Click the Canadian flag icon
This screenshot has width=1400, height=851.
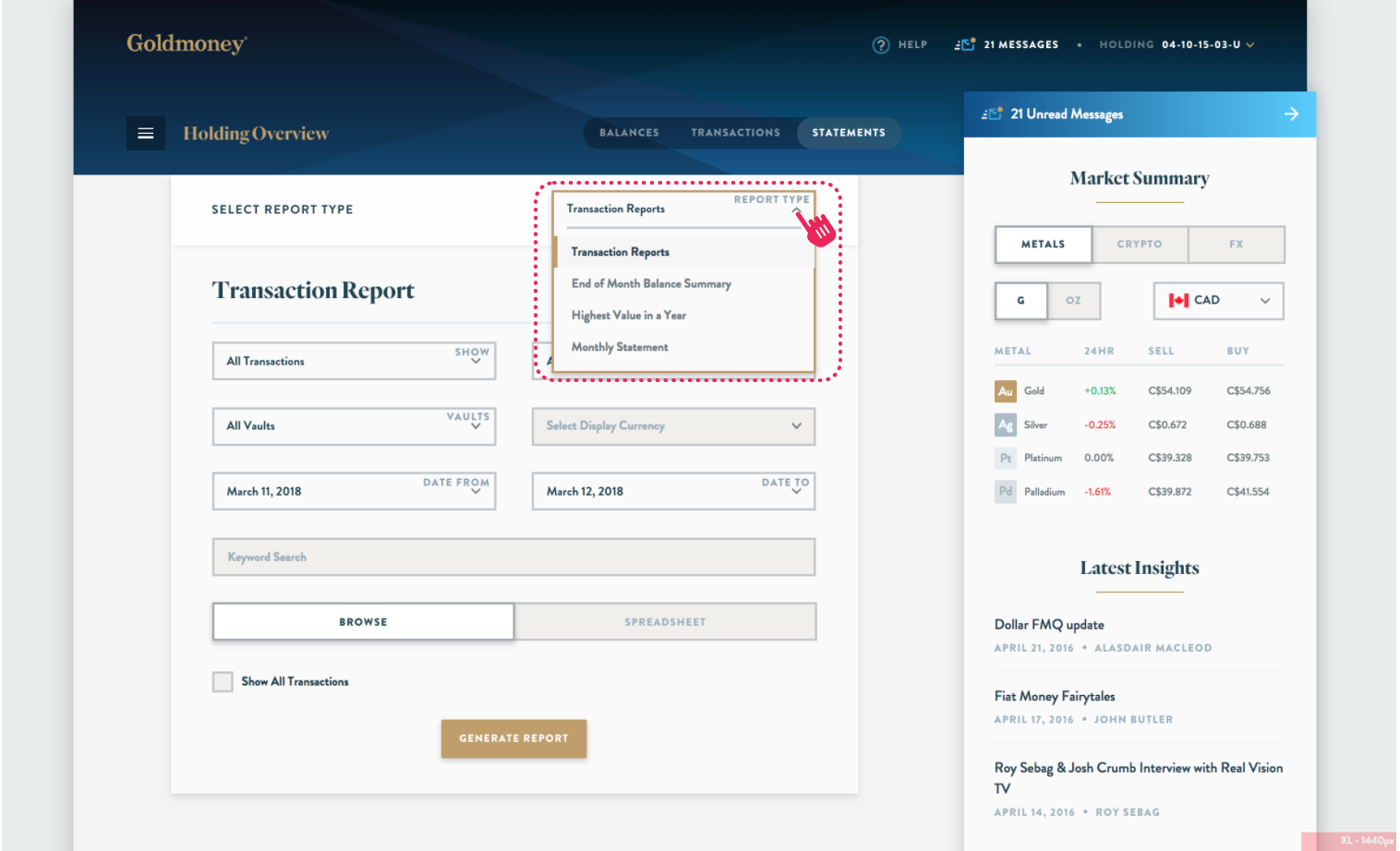(x=1178, y=300)
